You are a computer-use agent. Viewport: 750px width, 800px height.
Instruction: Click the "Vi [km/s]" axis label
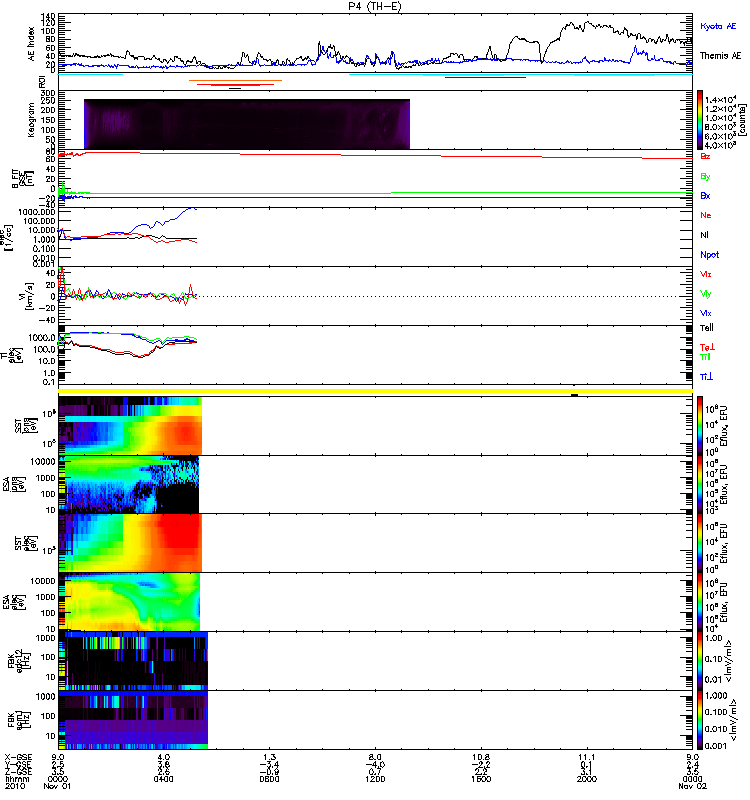29,296
